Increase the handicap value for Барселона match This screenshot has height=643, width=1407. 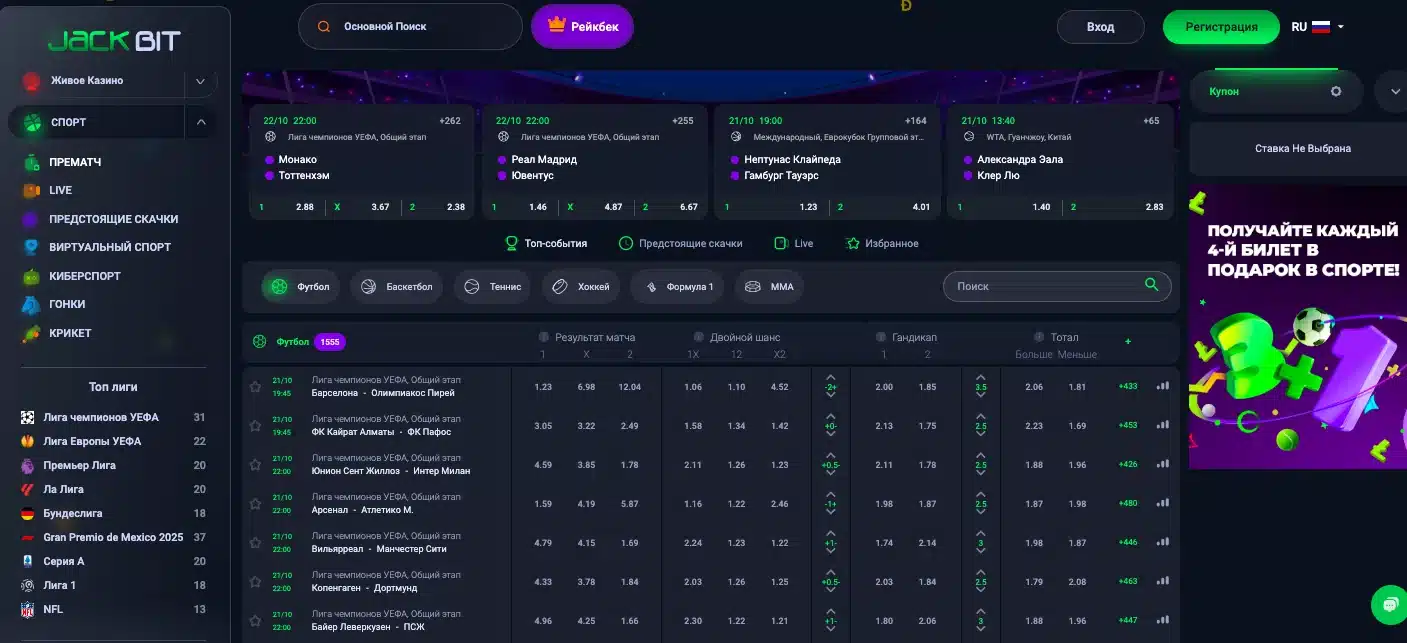coord(830,376)
